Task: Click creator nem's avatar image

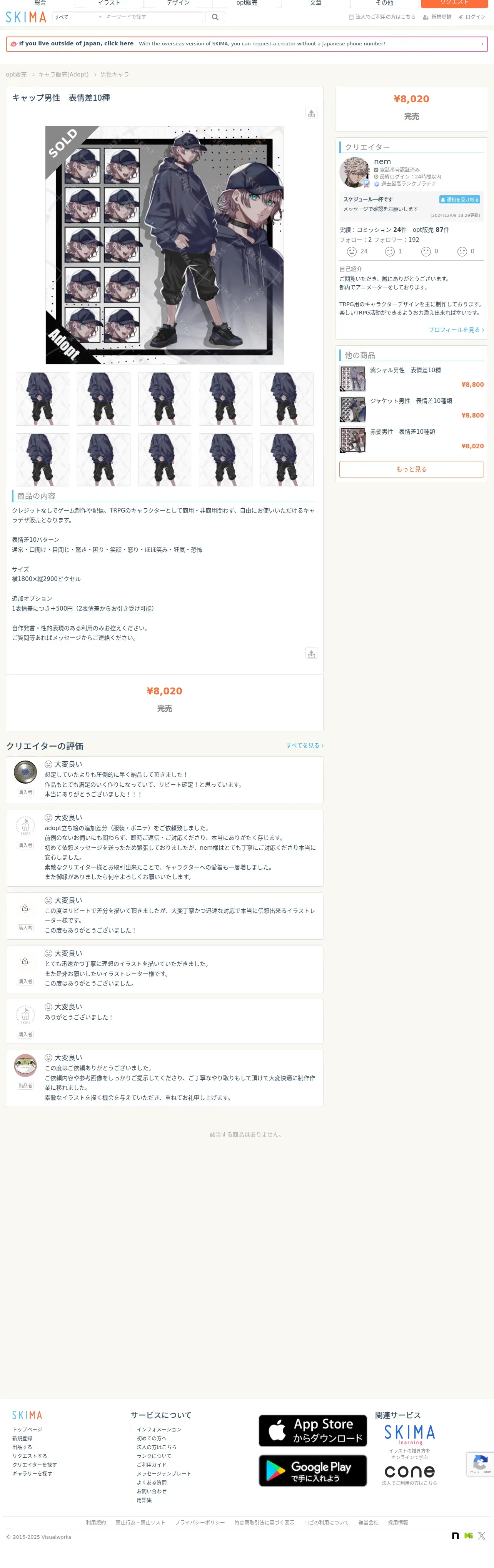Action: (x=354, y=172)
